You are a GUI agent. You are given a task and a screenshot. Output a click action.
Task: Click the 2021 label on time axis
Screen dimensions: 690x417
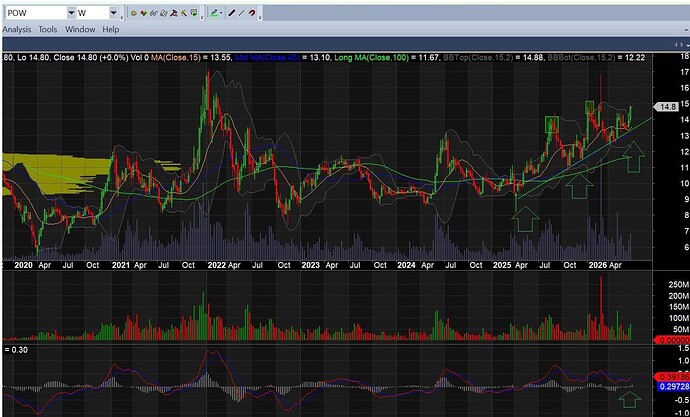coord(121,265)
